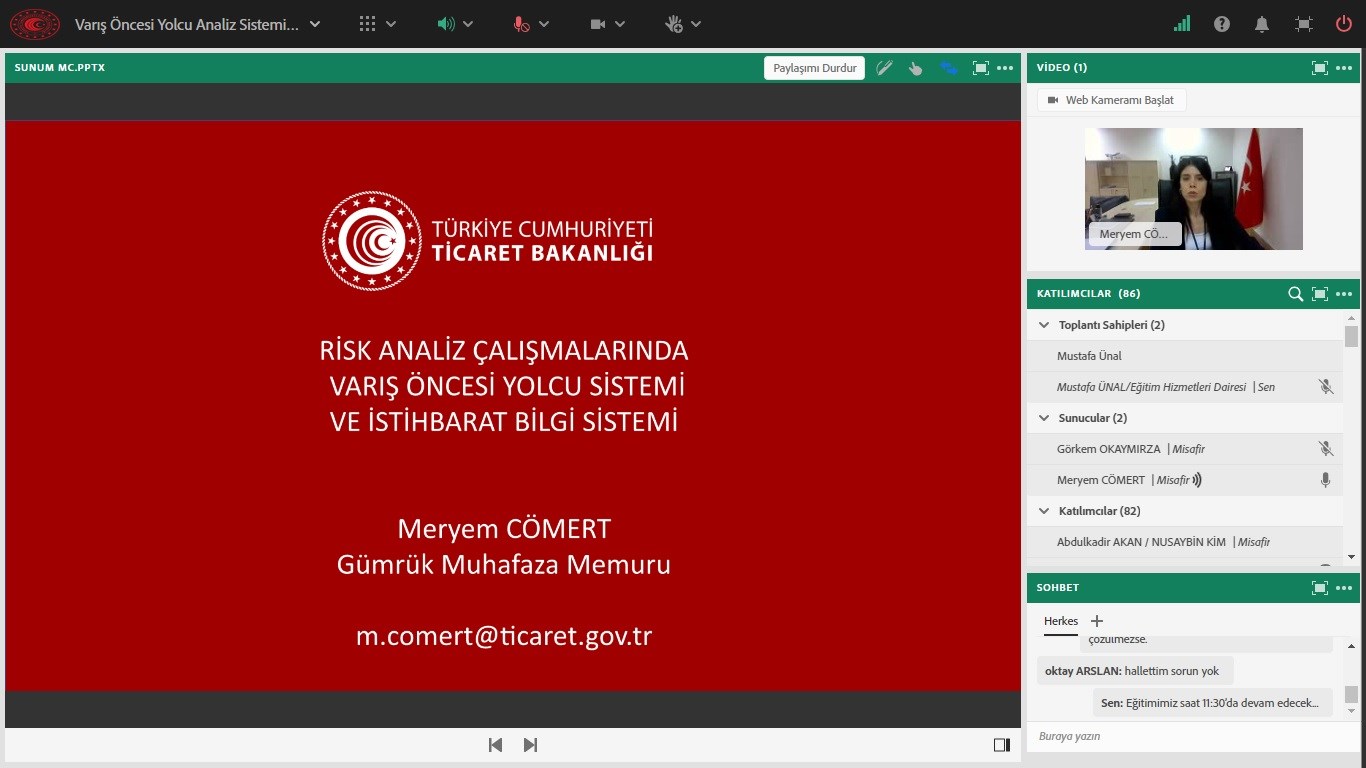Viewport: 1366px width, 768px height.
Task: Open the microphone options dropdown arrow
Action: pos(544,24)
